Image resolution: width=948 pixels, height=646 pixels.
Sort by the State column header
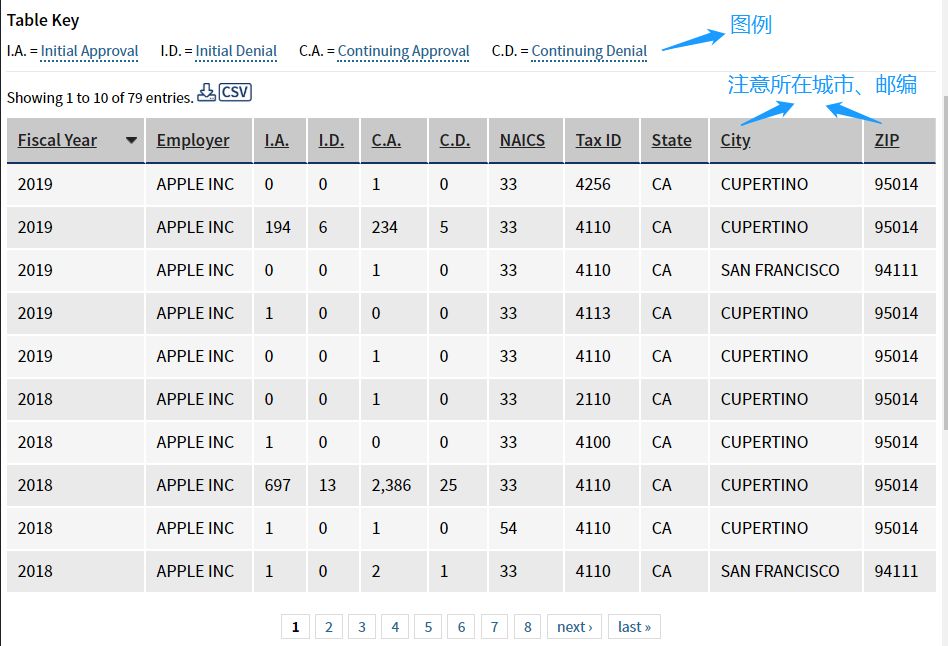(x=671, y=140)
